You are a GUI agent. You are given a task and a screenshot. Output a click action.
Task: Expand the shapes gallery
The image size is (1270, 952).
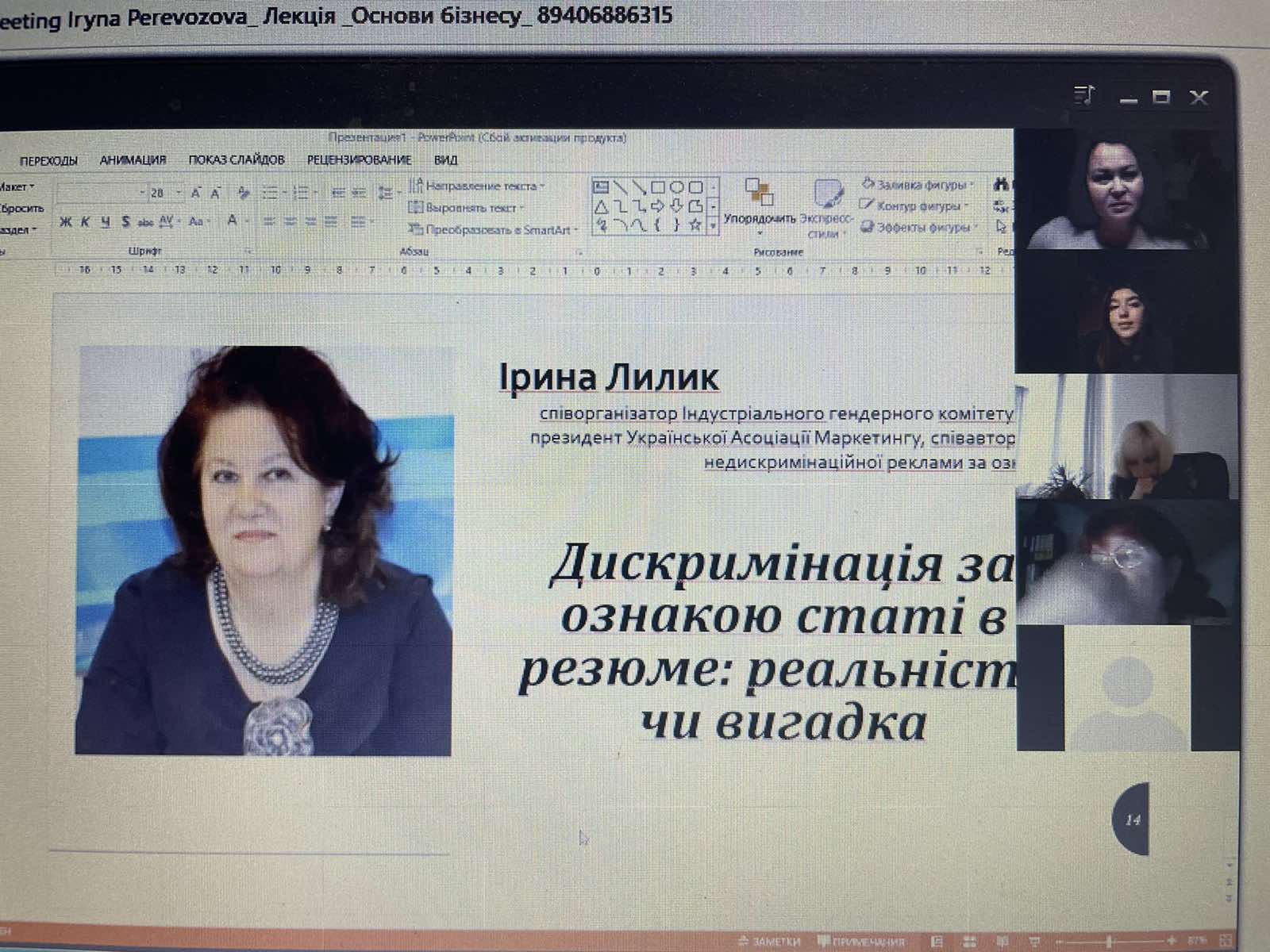tap(713, 226)
